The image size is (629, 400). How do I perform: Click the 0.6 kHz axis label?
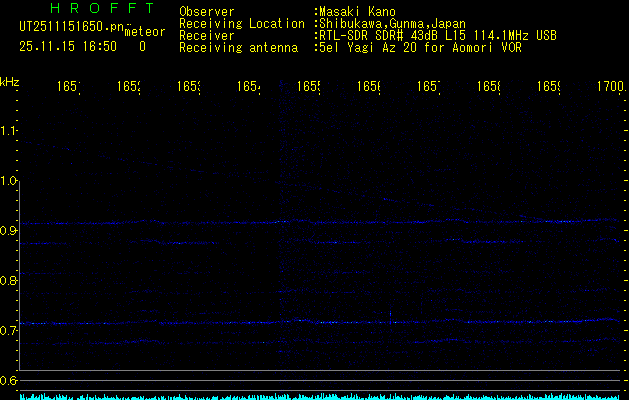(x=9, y=381)
